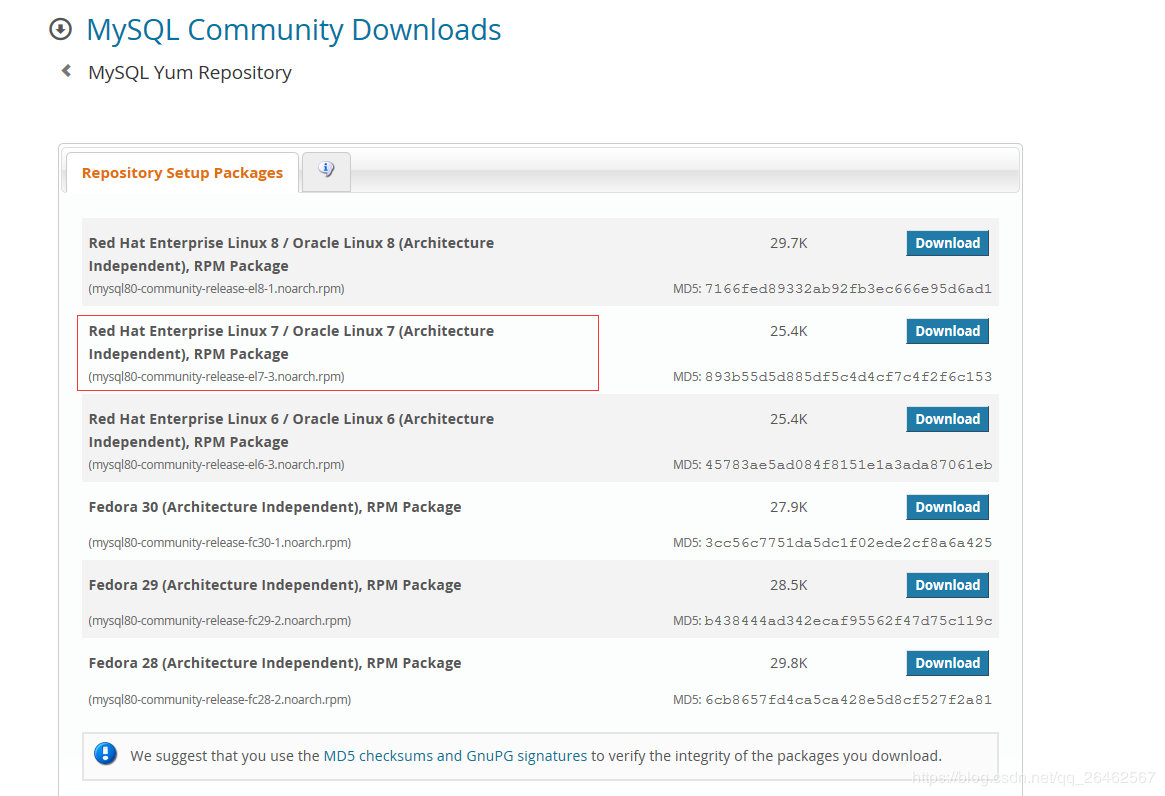Image resolution: width=1165 pixels, height=796 pixels.
Task: Download the Fedora 30 RPM package
Action: tap(947, 507)
